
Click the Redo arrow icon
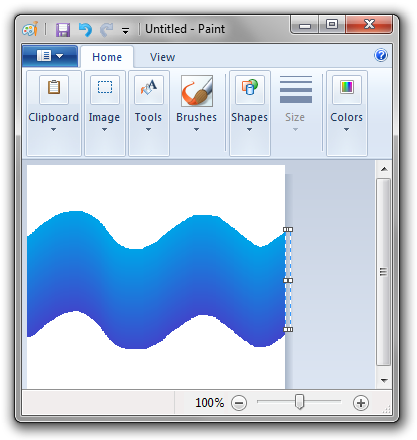point(107,30)
